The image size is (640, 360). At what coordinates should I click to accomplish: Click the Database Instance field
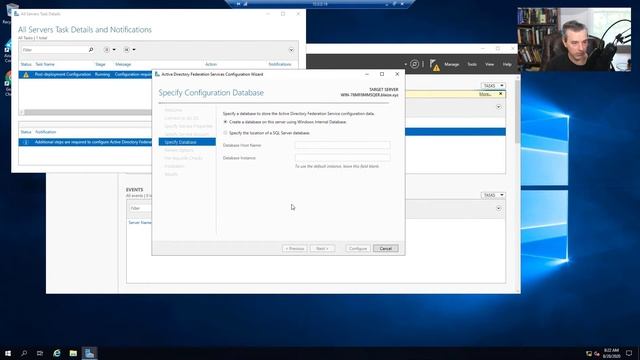pyautogui.click(x=342, y=158)
